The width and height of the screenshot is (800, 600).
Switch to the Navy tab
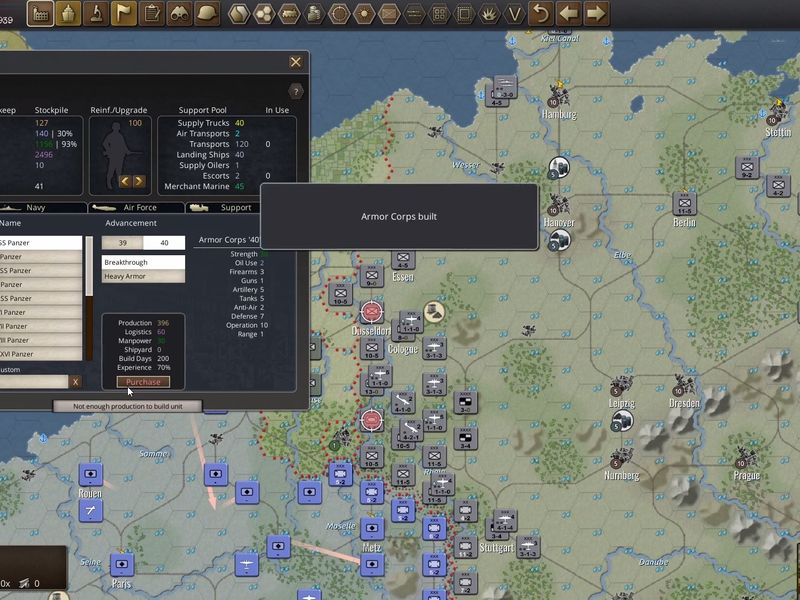tap(43, 208)
